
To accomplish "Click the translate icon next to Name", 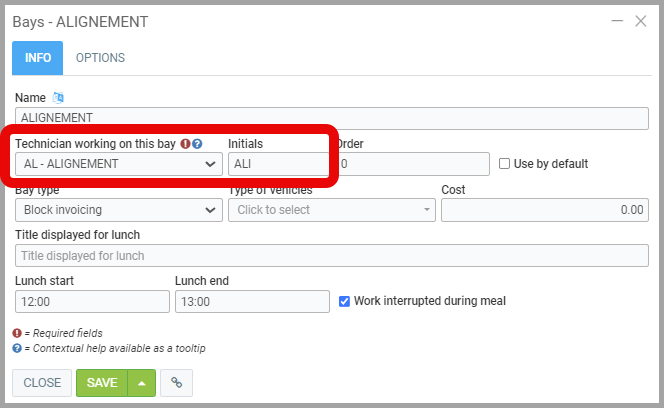I will click(58, 97).
